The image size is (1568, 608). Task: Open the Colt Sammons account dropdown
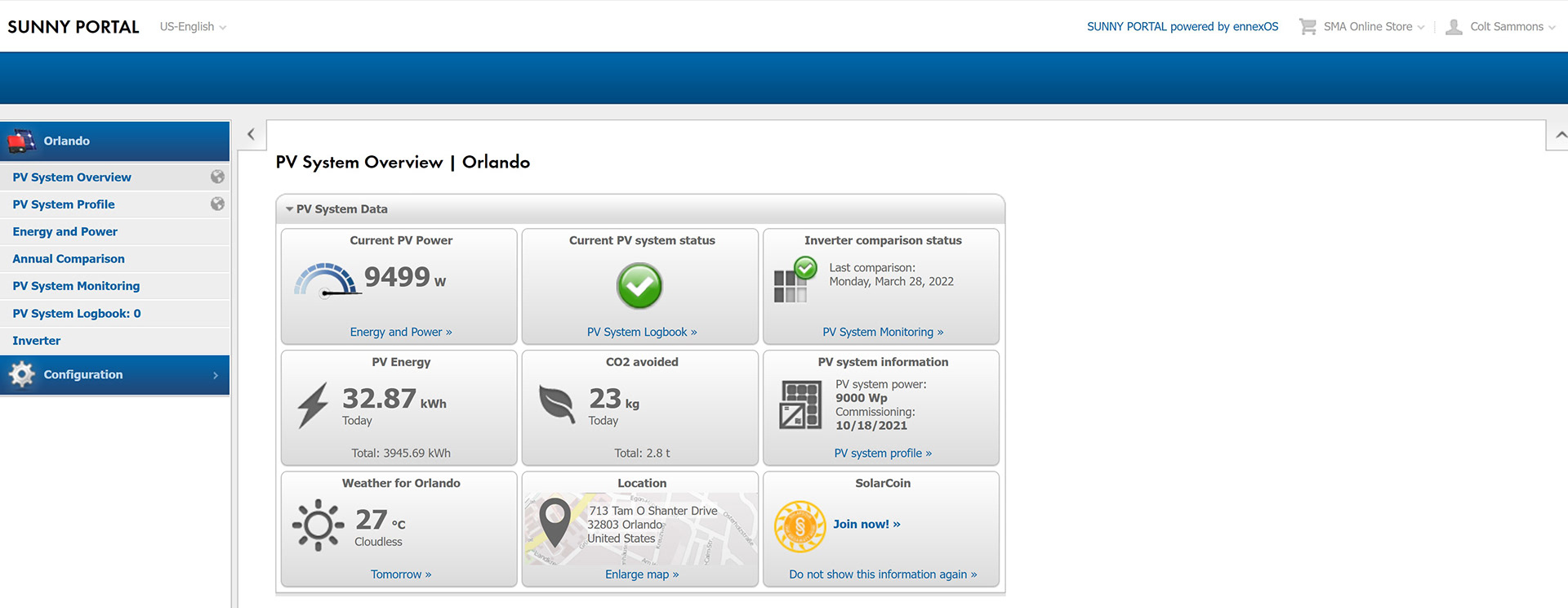1512,27
